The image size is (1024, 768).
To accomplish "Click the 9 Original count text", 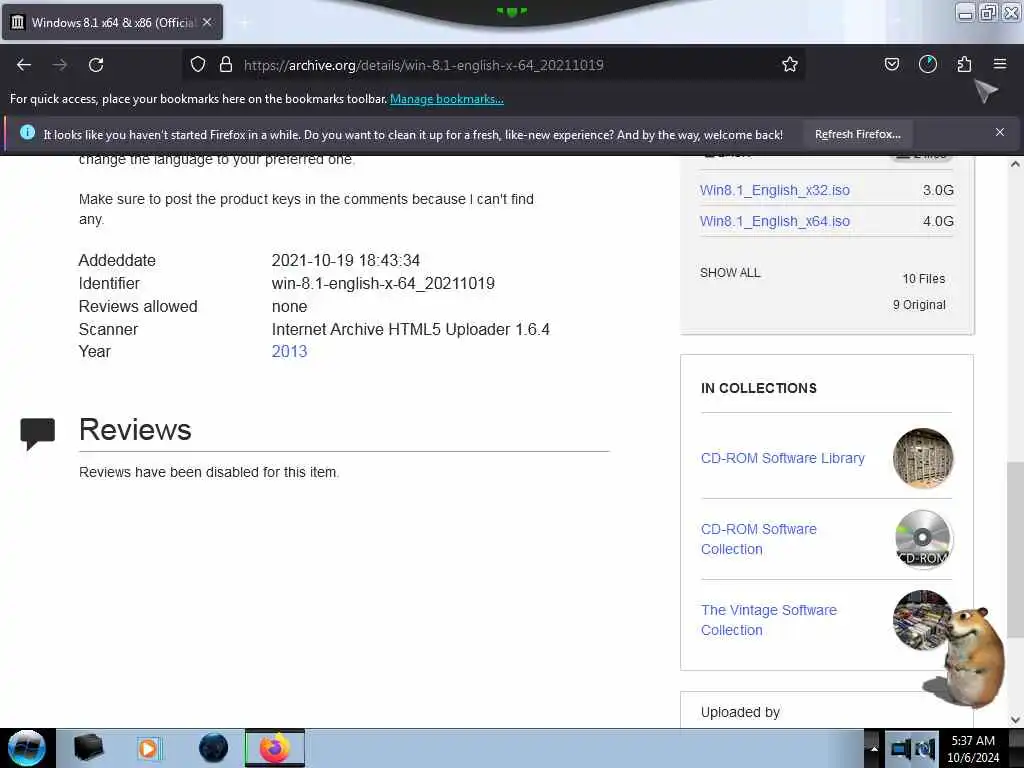I will (x=919, y=305).
